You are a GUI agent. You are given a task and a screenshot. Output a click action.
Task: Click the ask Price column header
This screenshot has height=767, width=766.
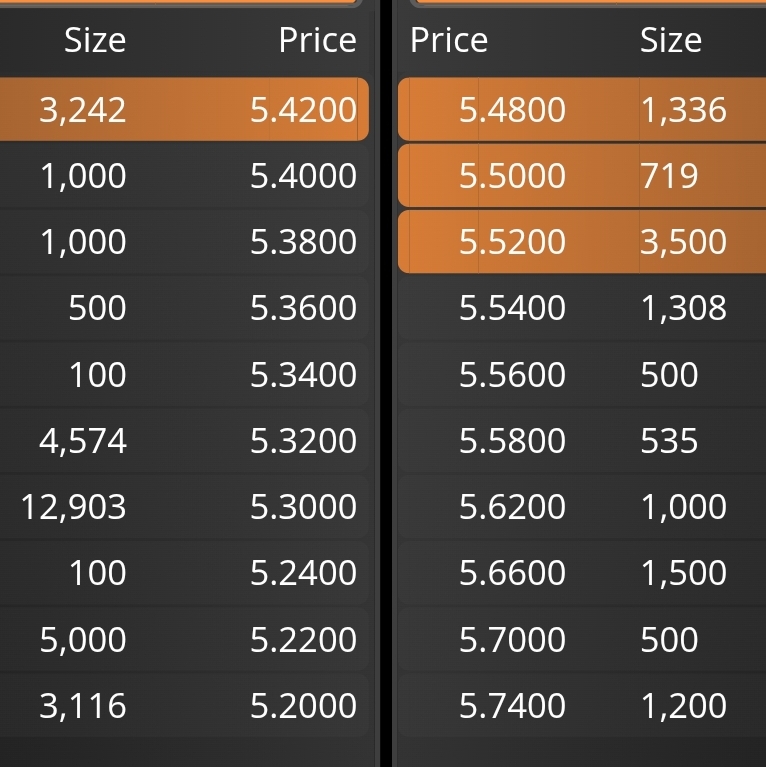pos(449,40)
